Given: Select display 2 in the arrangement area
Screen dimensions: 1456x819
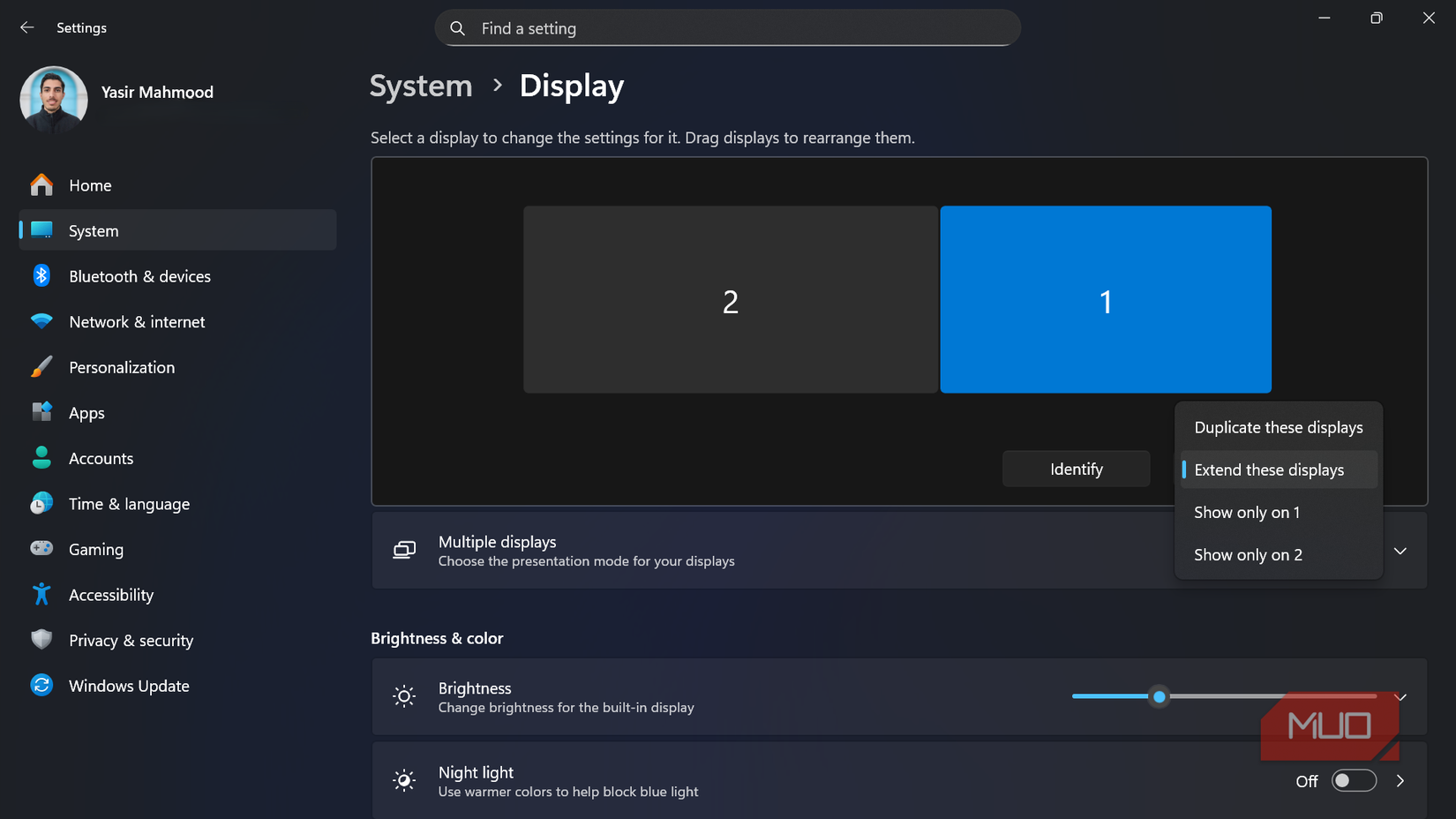Looking at the screenshot, I should 730,300.
